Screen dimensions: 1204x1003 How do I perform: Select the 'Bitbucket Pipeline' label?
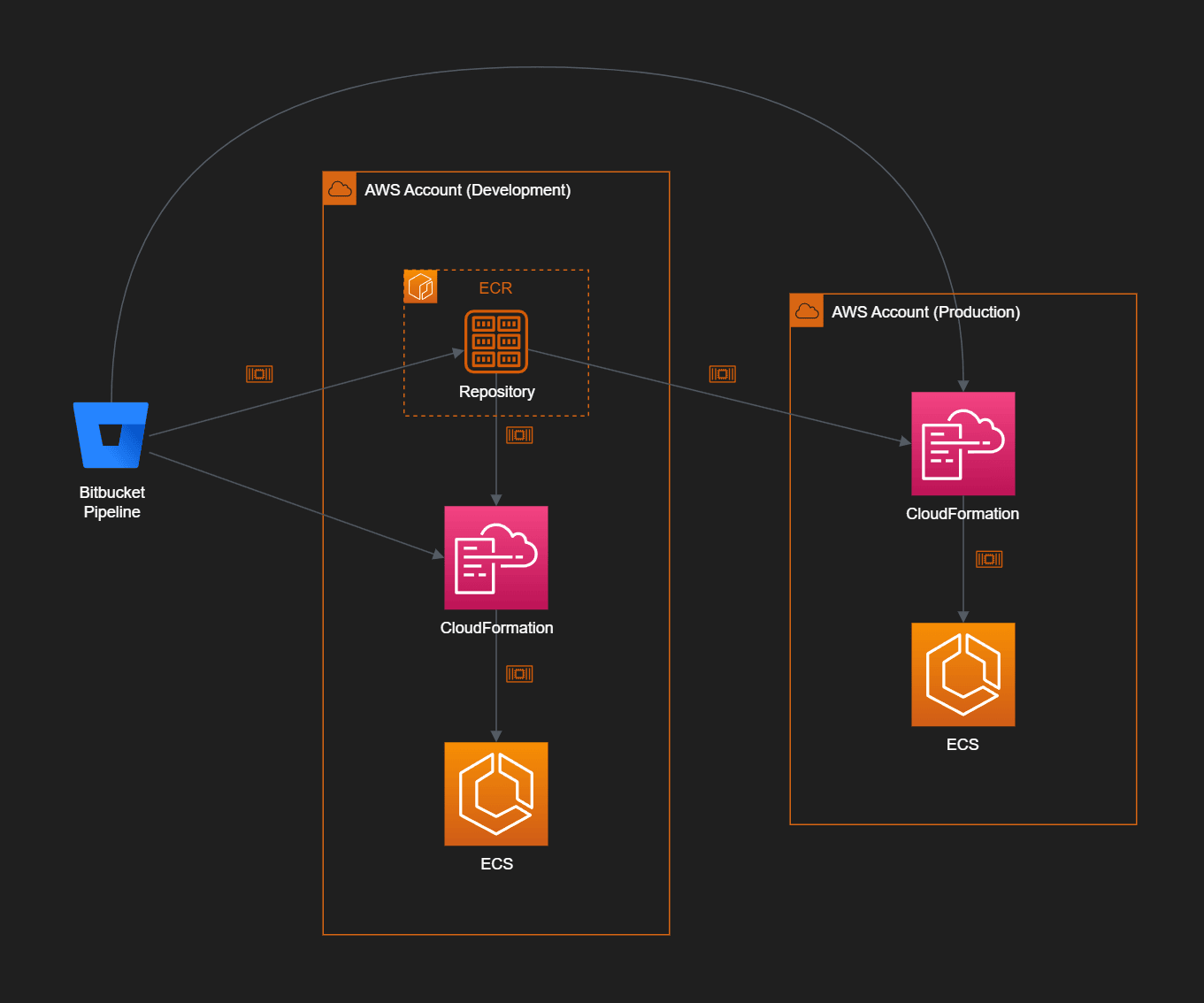point(112,502)
